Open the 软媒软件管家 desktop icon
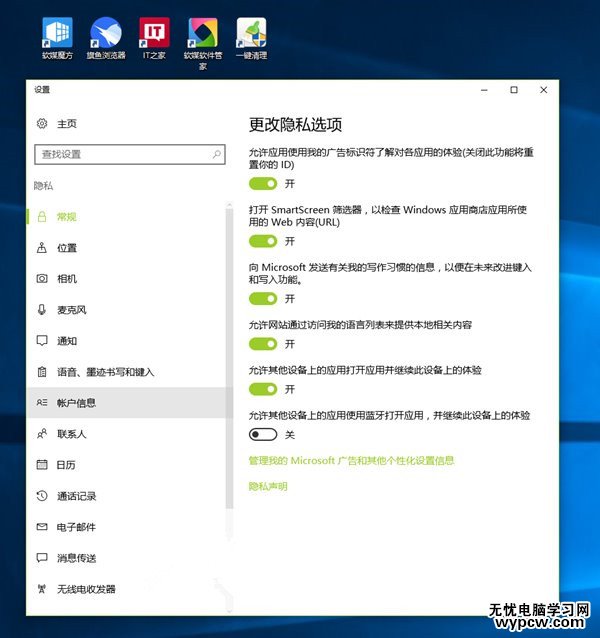Image resolution: width=600 pixels, height=638 pixels. 203,43
